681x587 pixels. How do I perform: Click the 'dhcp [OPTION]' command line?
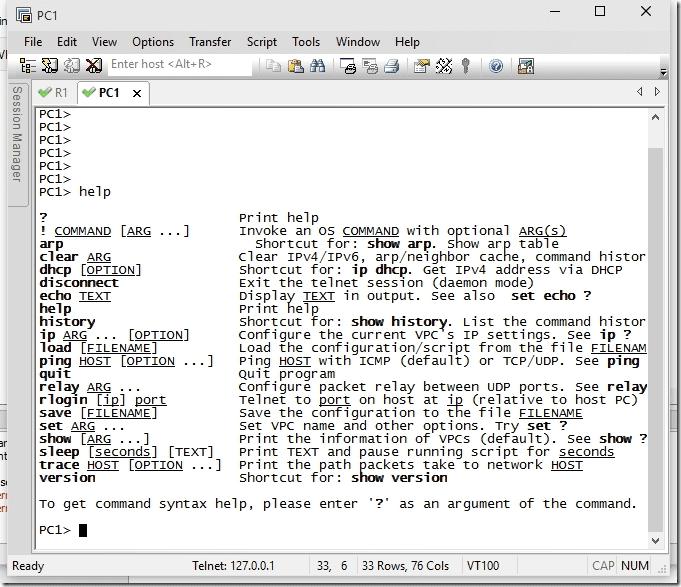(x=90, y=270)
